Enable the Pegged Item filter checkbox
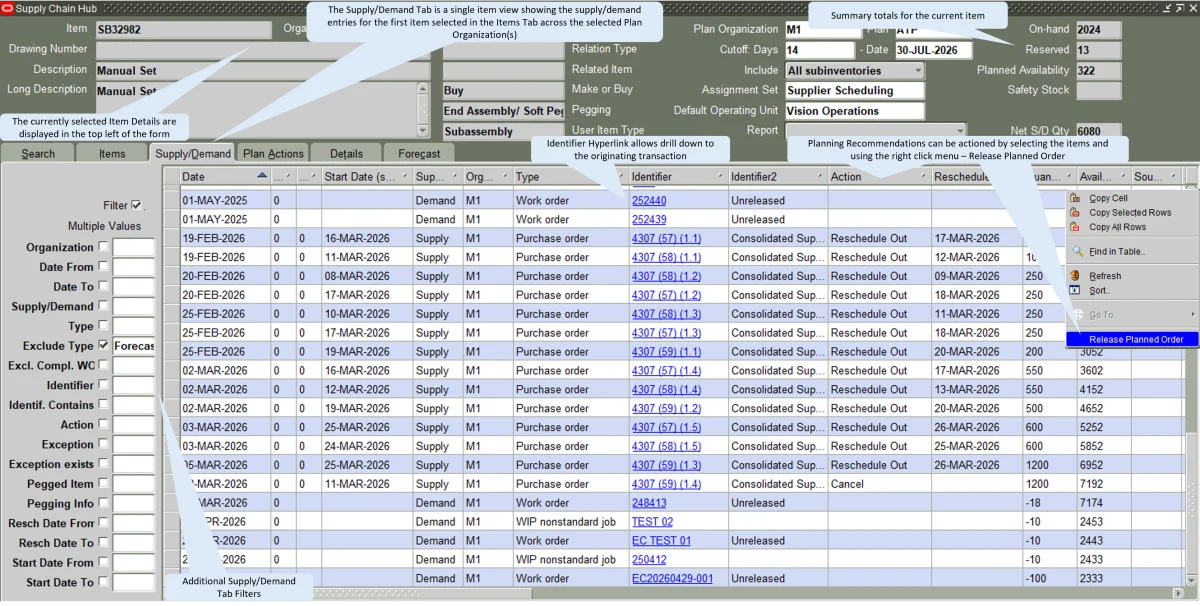Image resolution: width=1200 pixels, height=606 pixels. [x=104, y=484]
